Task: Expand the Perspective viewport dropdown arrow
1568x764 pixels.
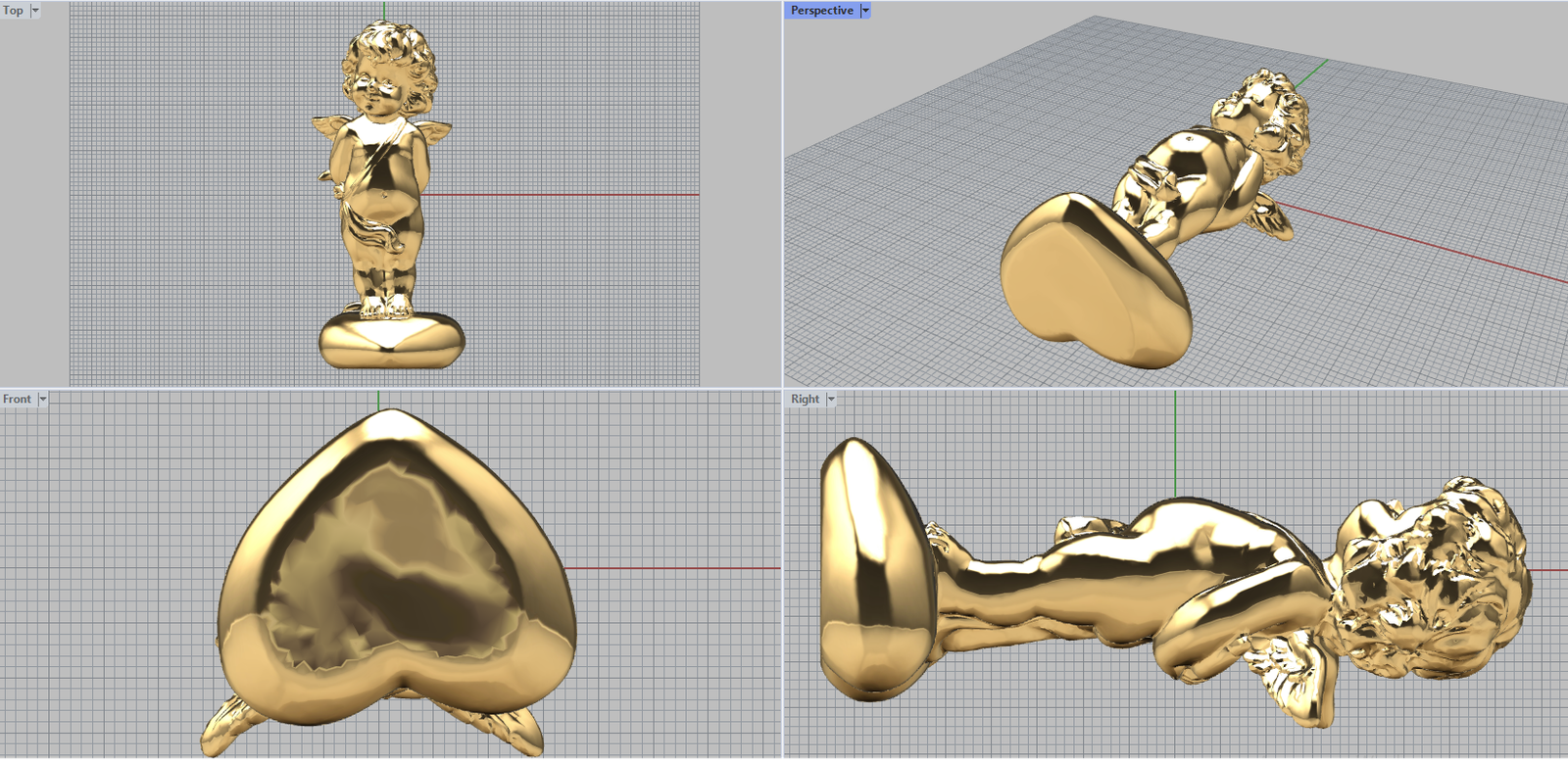Action: pos(865,11)
